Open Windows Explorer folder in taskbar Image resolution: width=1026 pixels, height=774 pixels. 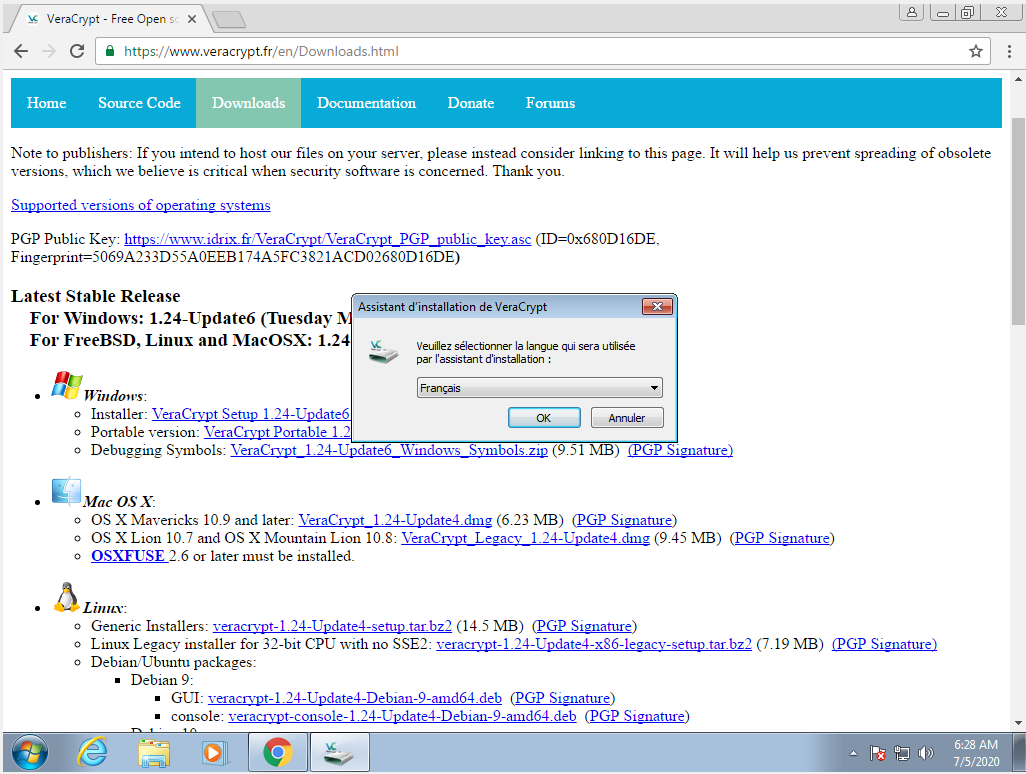154,753
